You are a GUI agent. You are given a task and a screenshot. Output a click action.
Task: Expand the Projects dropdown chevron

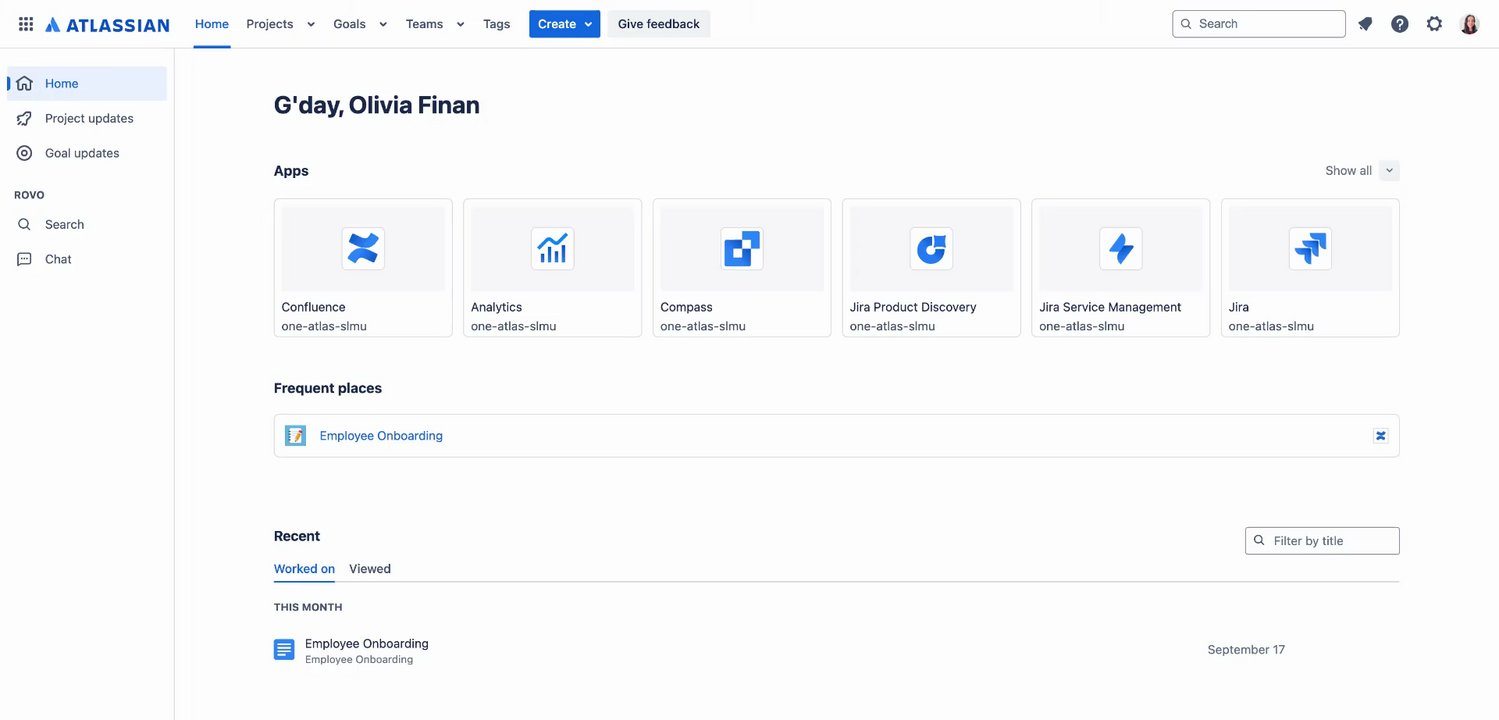[311, 24]
